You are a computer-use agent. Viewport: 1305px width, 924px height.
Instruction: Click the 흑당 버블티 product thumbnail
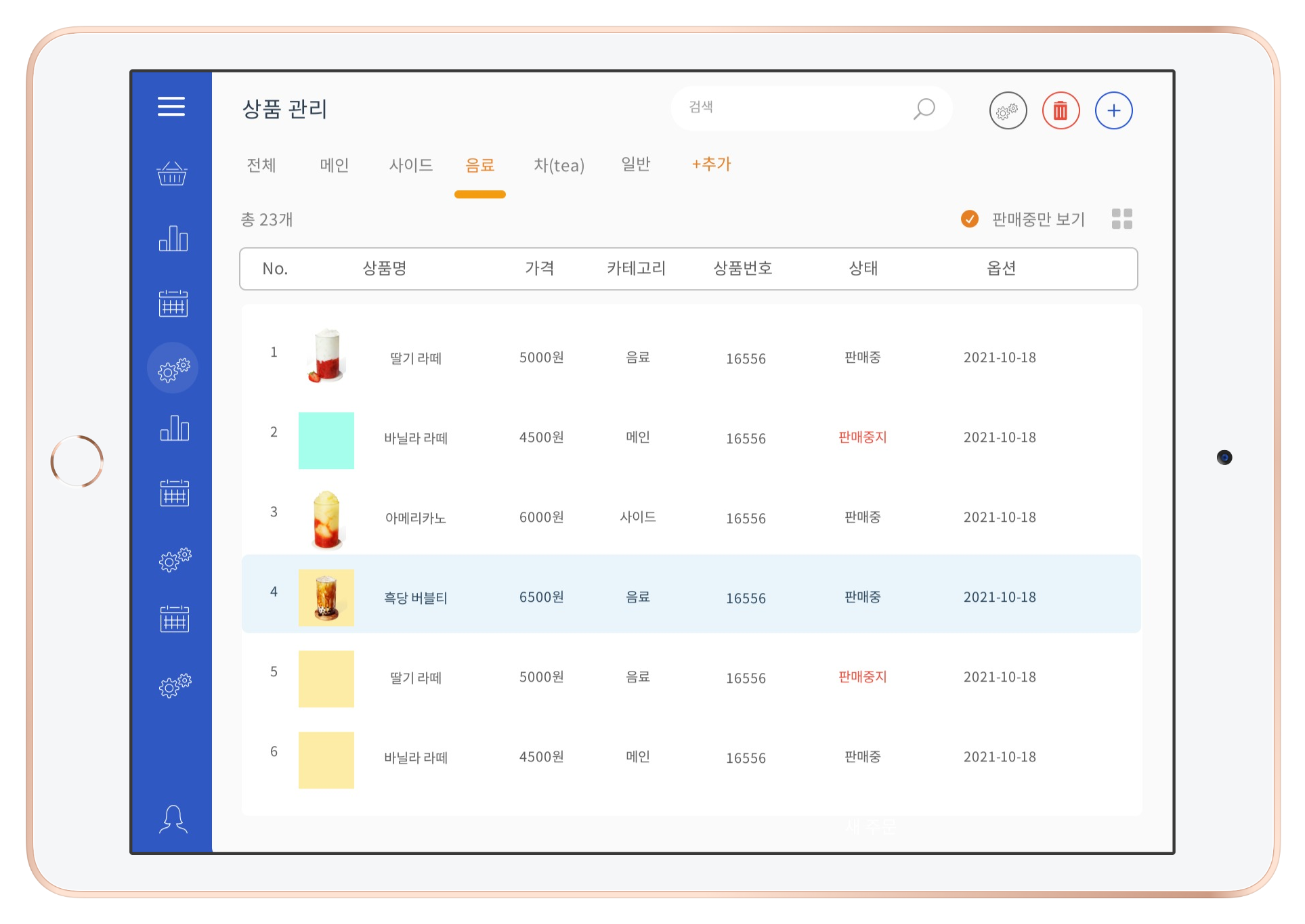pyautogui.click(x=326, y=598)
